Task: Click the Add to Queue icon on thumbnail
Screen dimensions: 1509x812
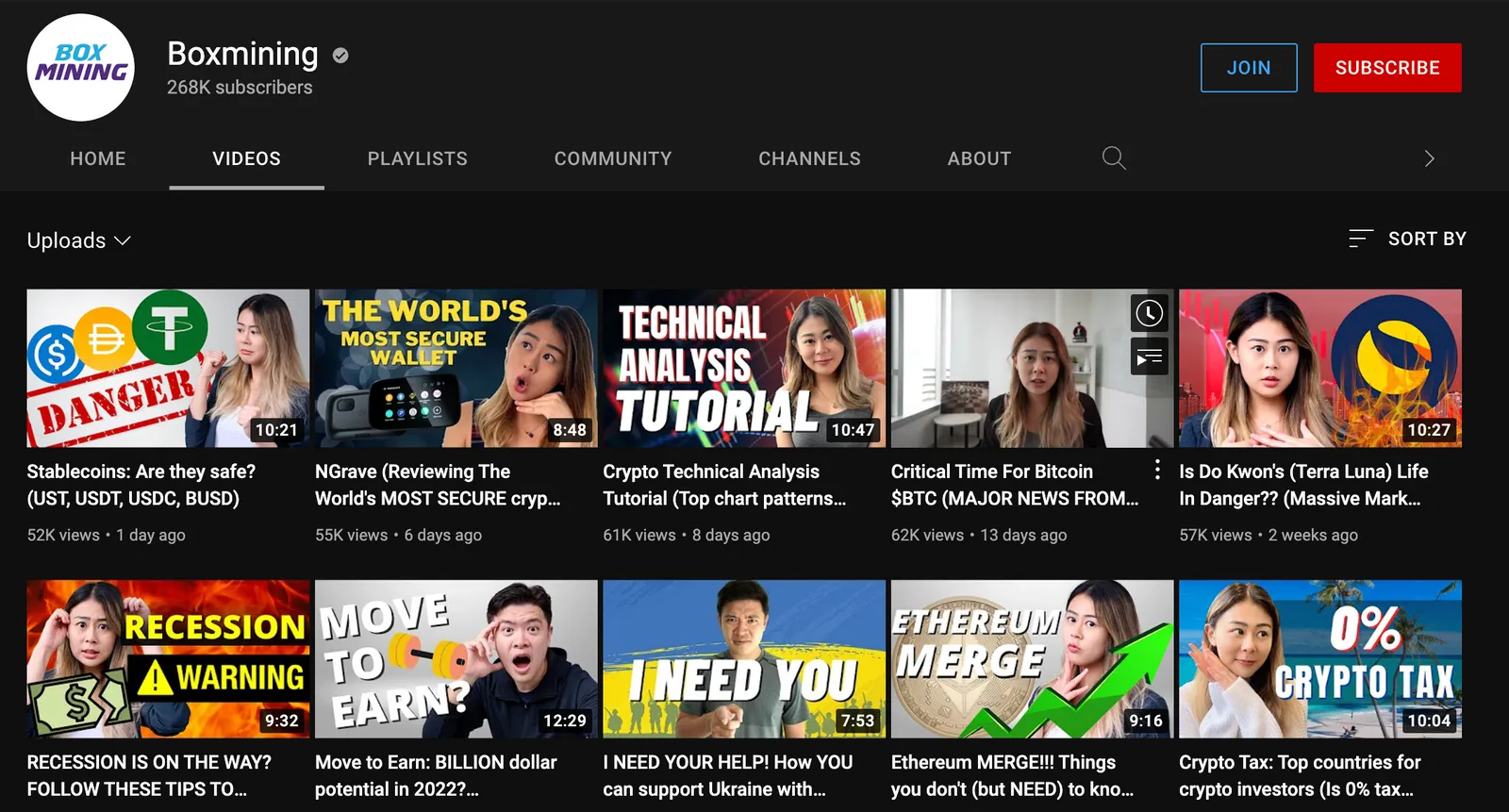Action: click(x=1149, y=356)
